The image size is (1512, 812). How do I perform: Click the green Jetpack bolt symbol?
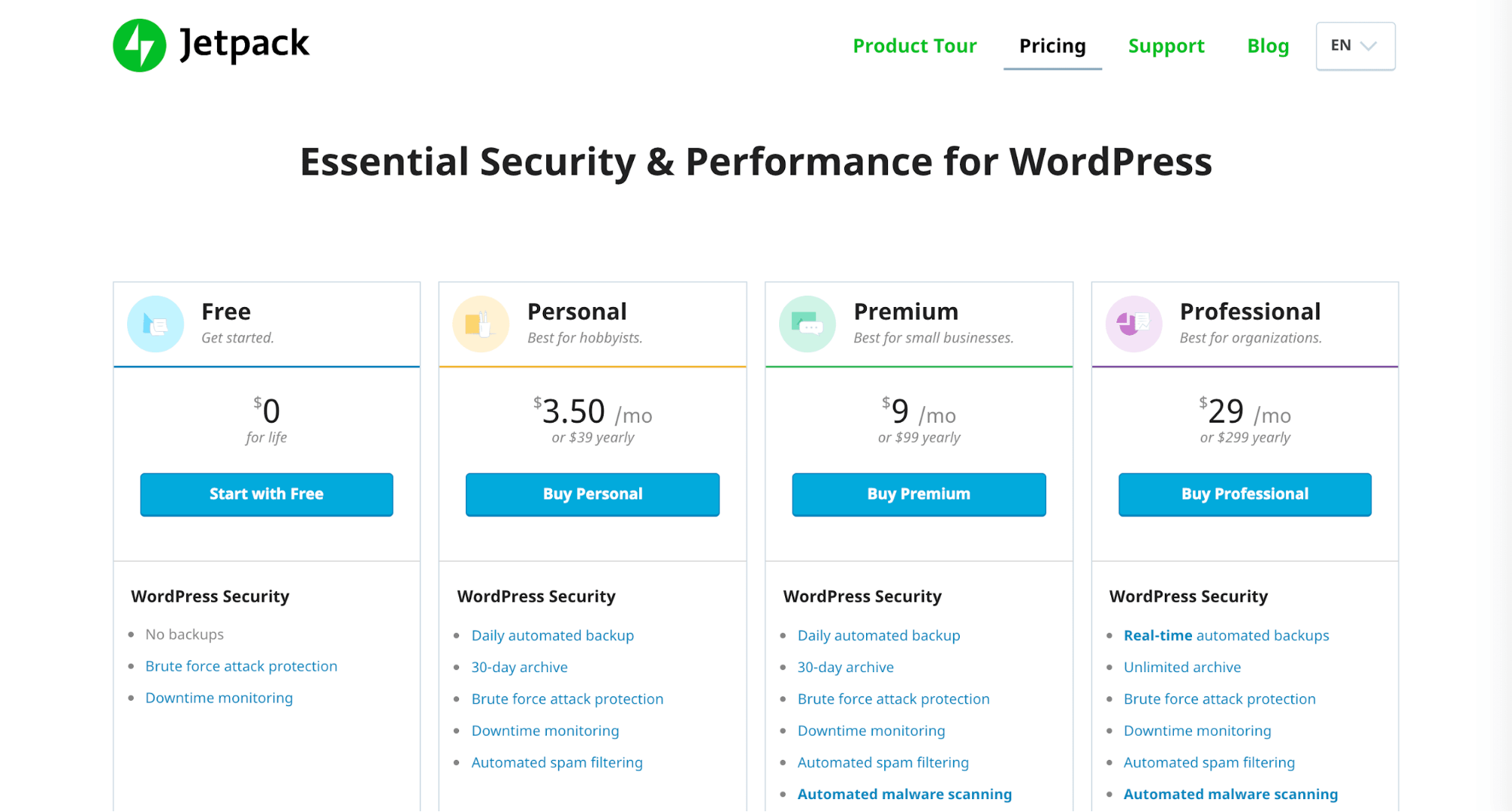coord(140,45)
